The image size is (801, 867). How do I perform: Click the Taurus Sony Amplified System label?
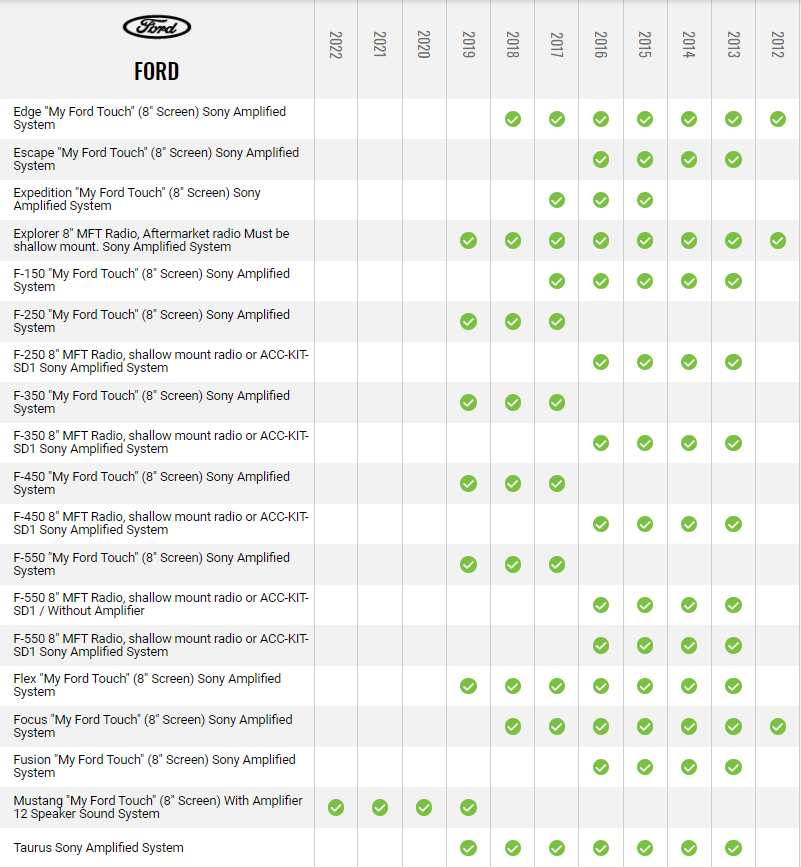[x=98, y=848]
